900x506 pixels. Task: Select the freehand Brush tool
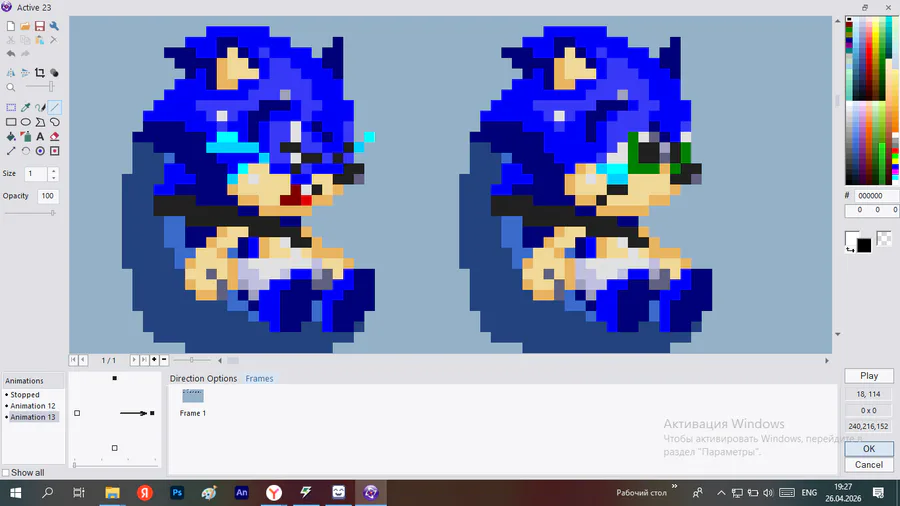[x=40, y=107]
